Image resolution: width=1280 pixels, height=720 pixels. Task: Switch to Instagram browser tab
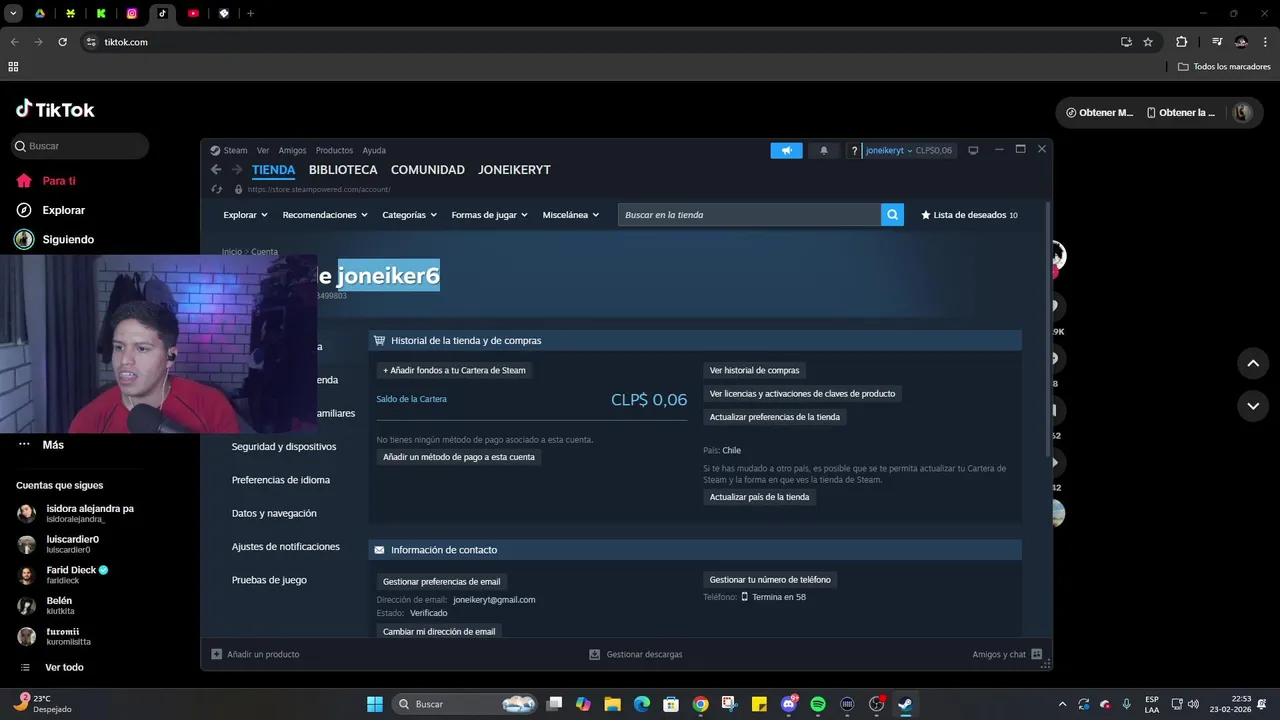click(x=132, y=13)
